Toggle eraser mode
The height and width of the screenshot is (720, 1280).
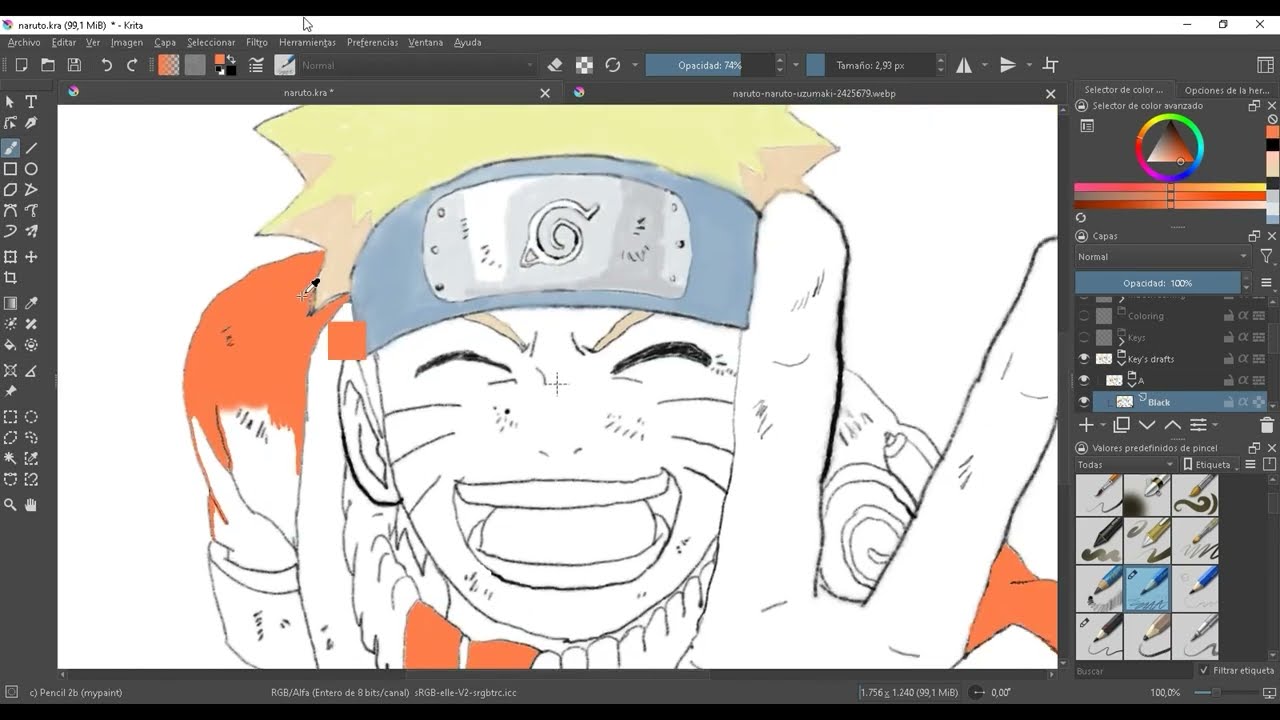coord(556,65)
